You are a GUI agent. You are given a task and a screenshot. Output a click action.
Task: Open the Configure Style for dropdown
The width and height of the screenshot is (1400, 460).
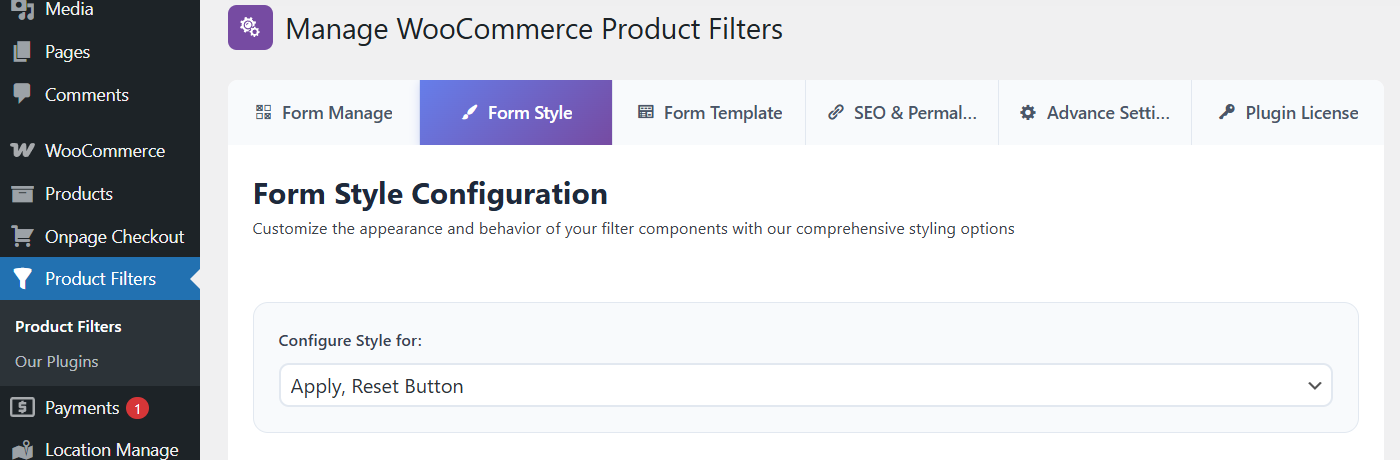tap(805, 385)
